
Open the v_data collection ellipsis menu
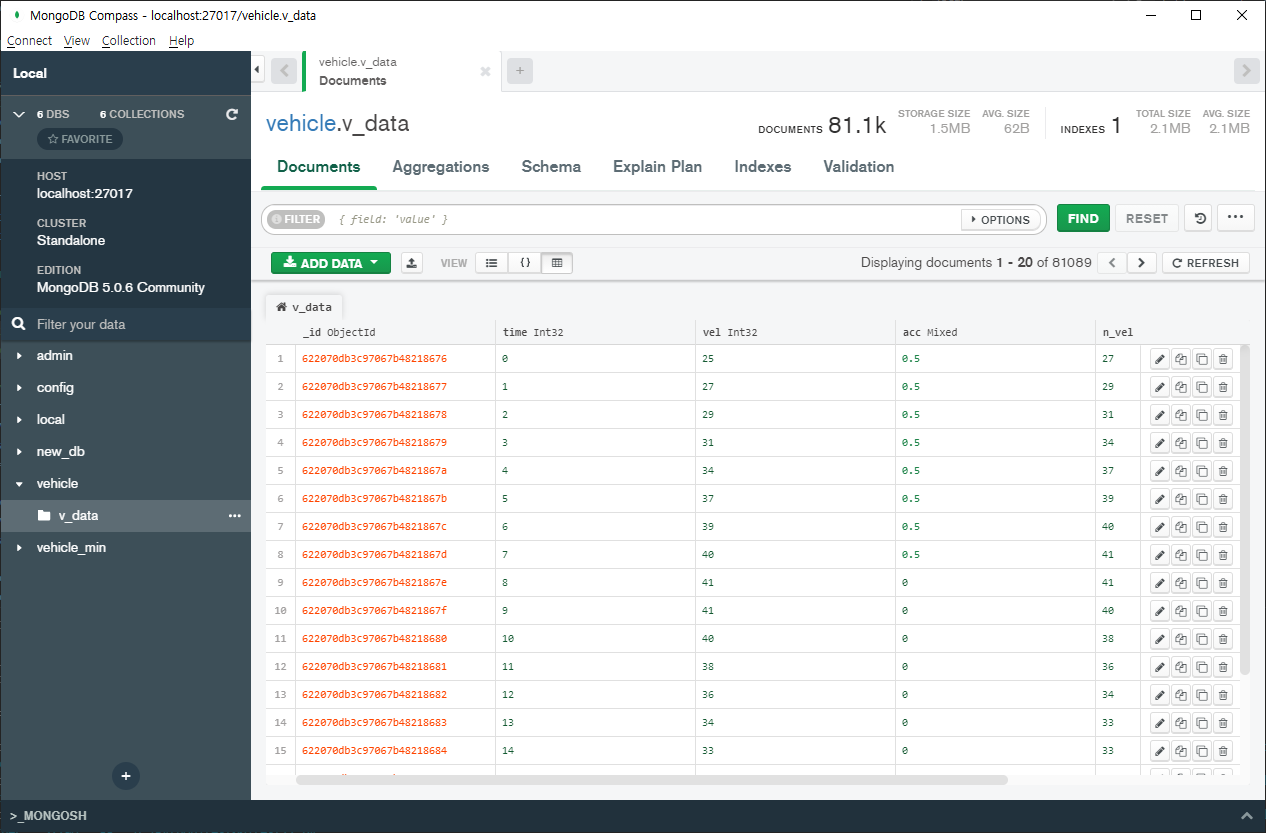pyautogui.click(x=235, y=516)
